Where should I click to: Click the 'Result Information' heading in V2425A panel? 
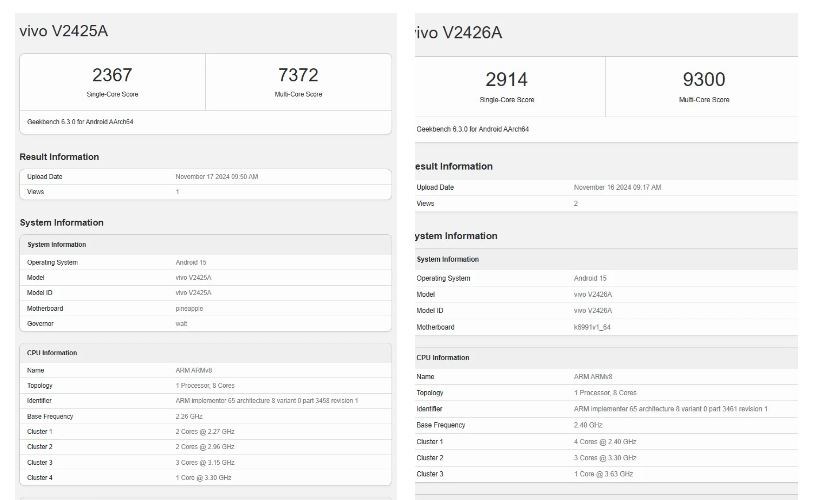pyautogui.click(x=59, y=157)
